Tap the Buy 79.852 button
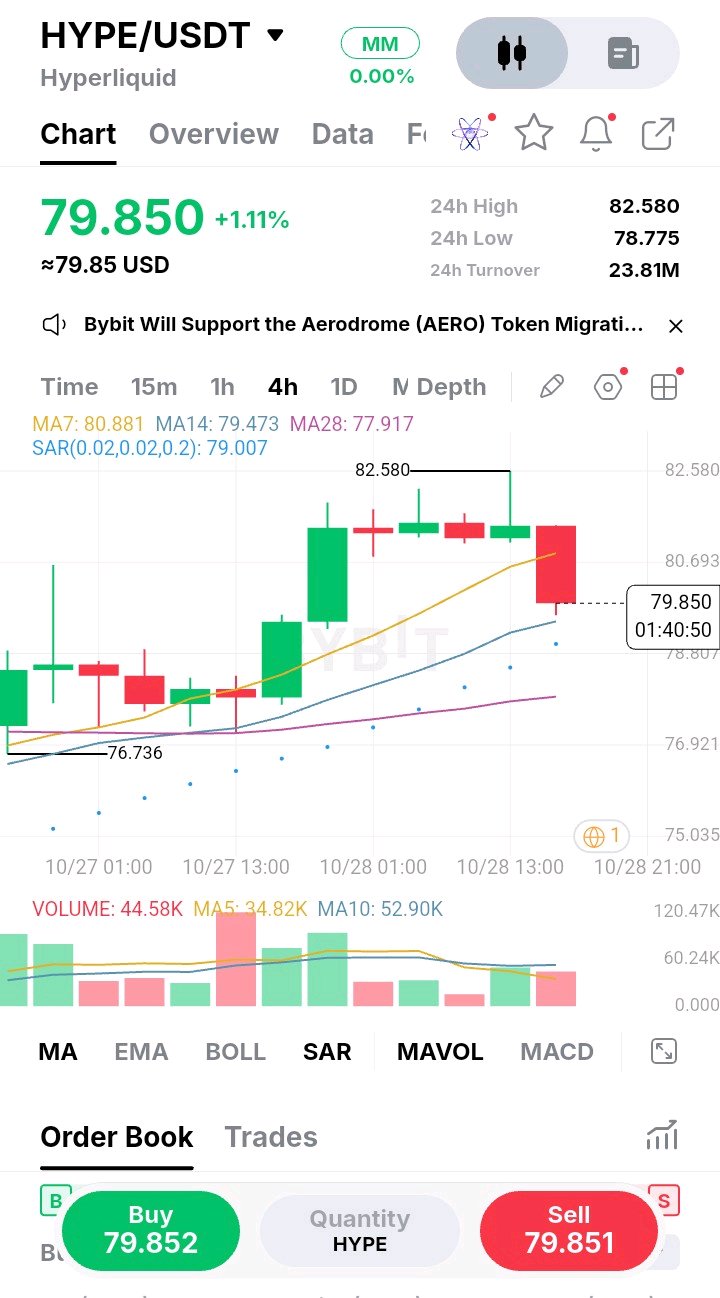The image size is (720, 1298). coord(151,1229)
